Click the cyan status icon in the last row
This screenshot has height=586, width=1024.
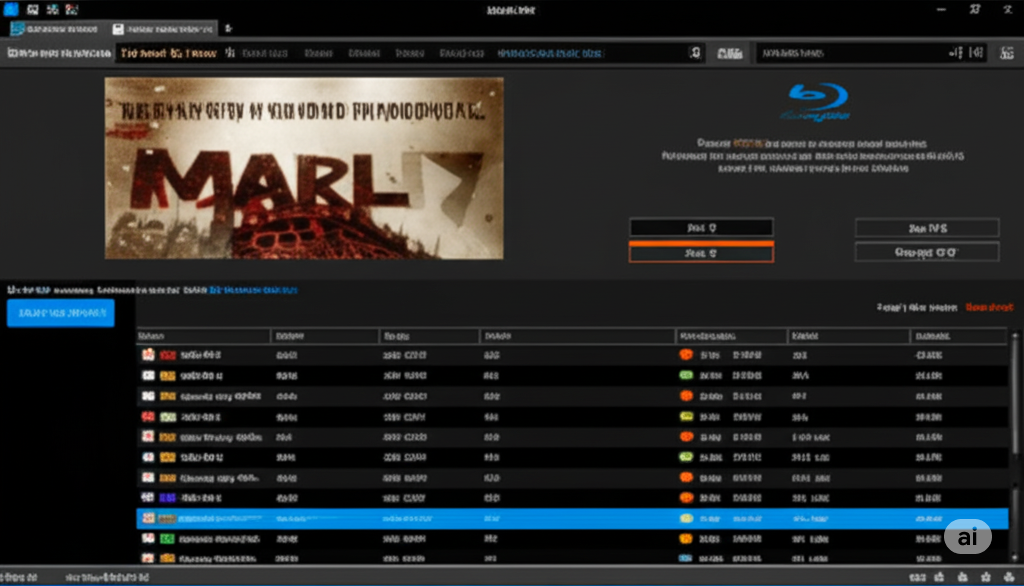(685, 559)
